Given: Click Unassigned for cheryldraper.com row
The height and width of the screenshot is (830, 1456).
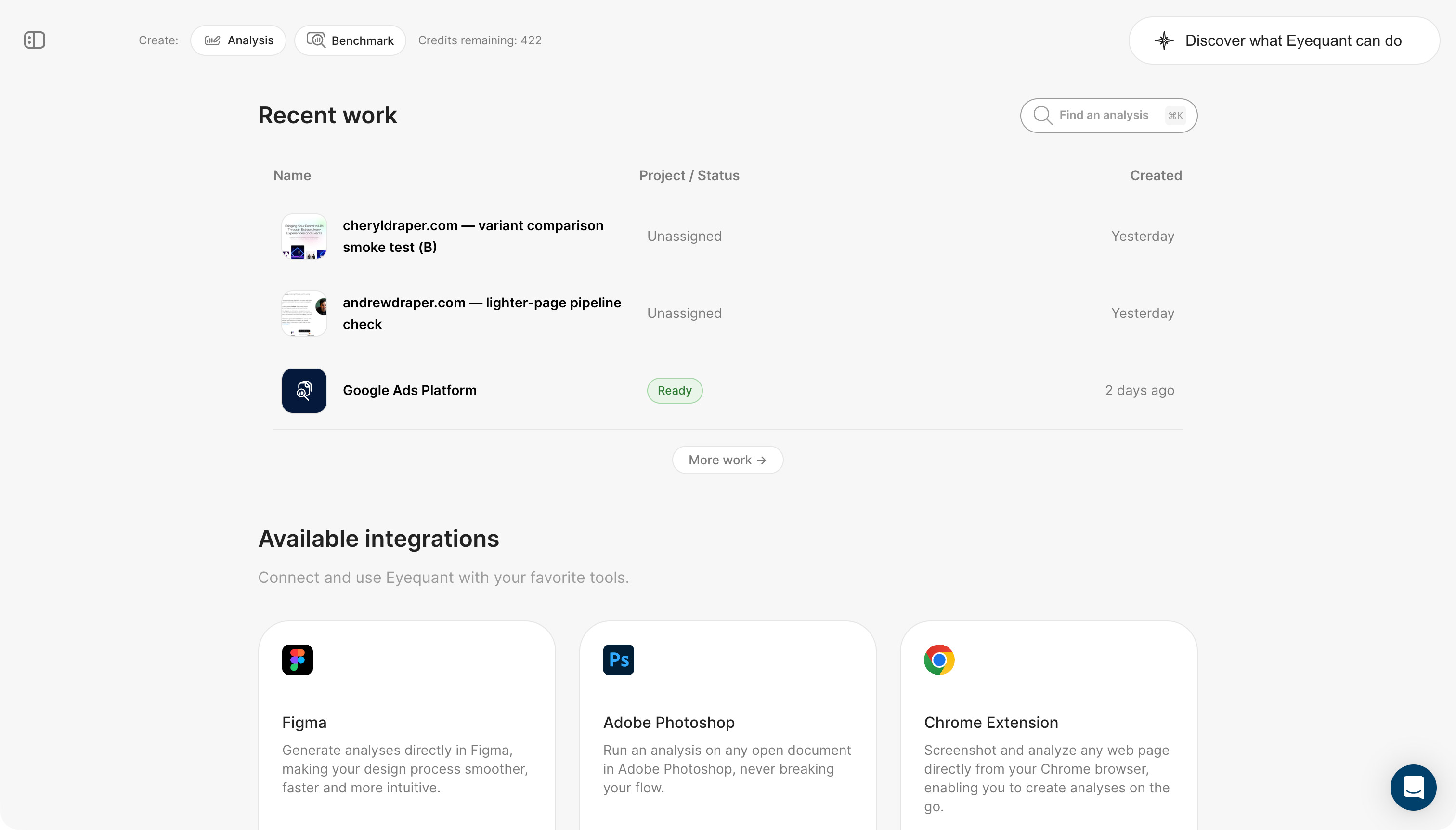Looking at the screenshot, I should [684, 236].
